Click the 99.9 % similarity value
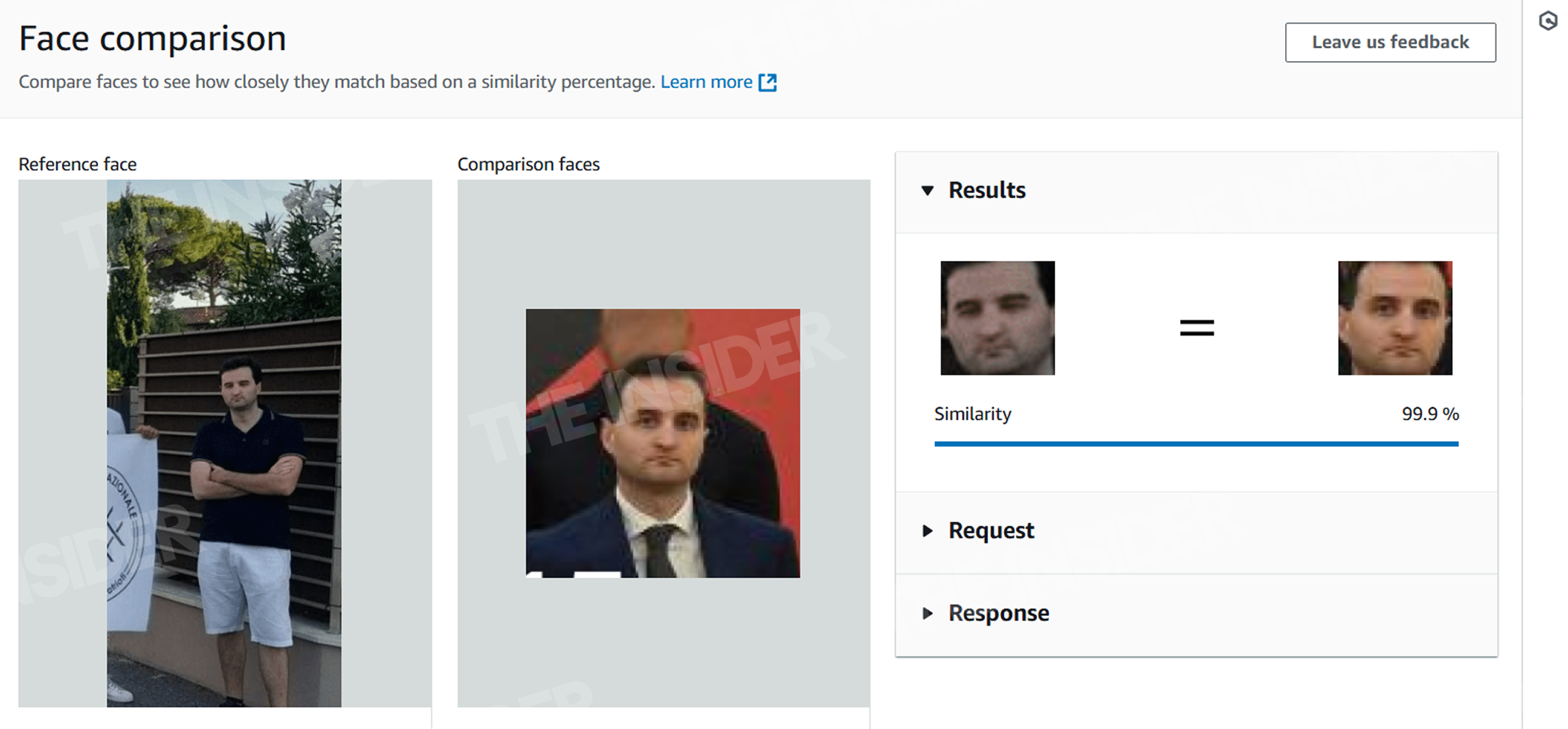Screen dimensions: 1568x729 pyautogui.click(x=1429, y=414)
